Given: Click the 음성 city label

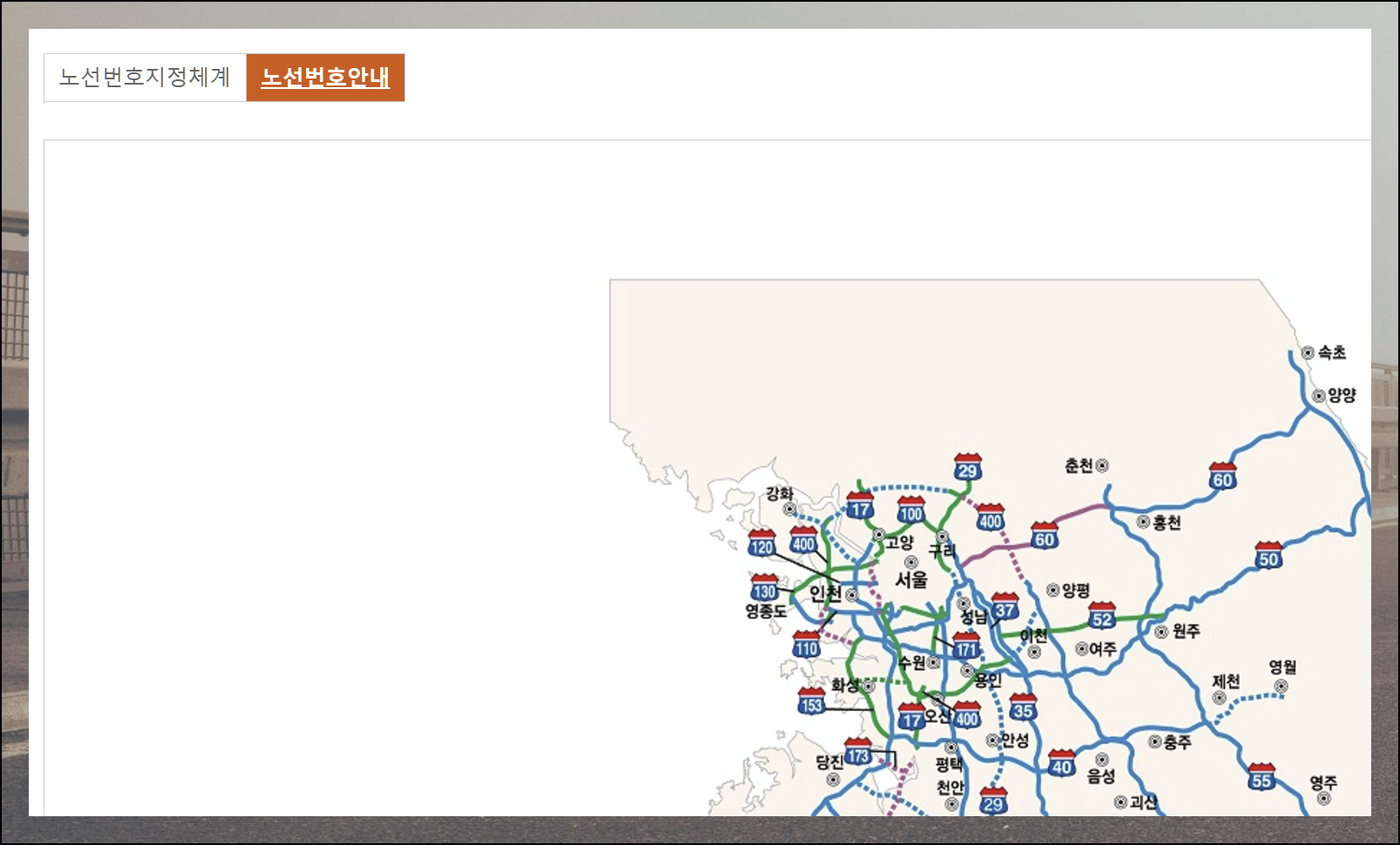Looking at the screenshot, I should click(1101, 776).
